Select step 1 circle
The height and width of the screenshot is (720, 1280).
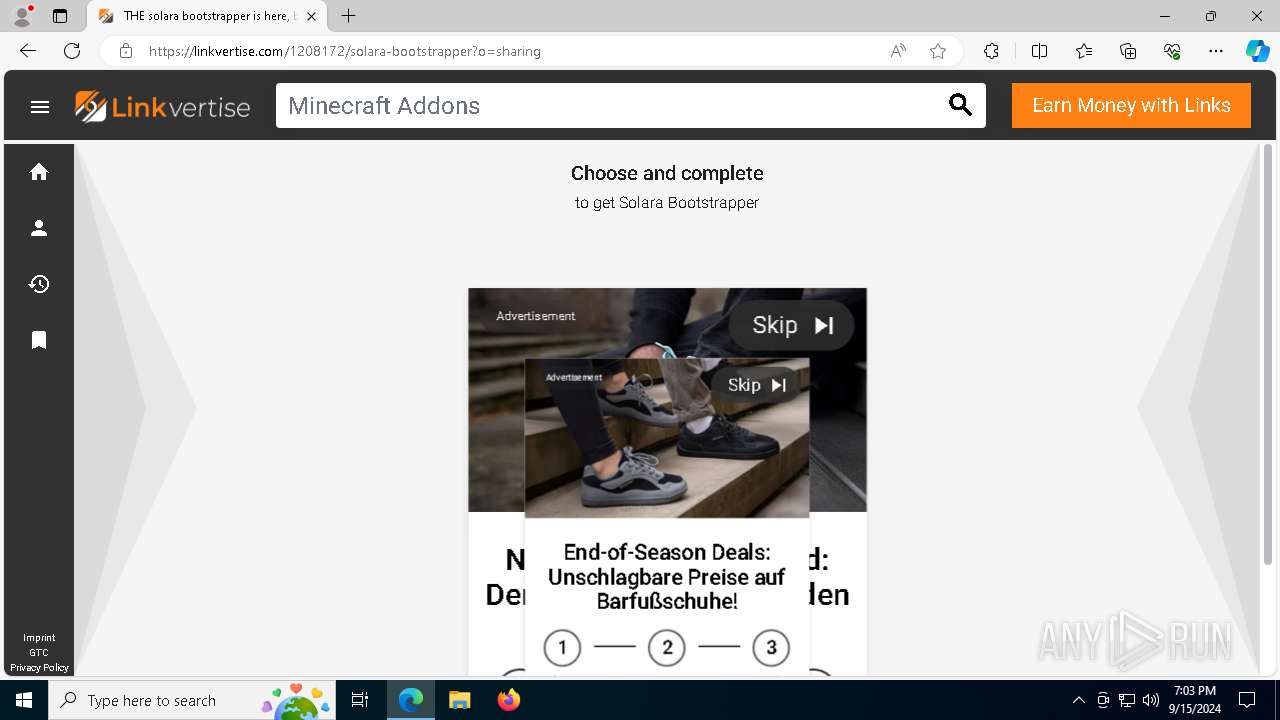click(x=562, y=648)
